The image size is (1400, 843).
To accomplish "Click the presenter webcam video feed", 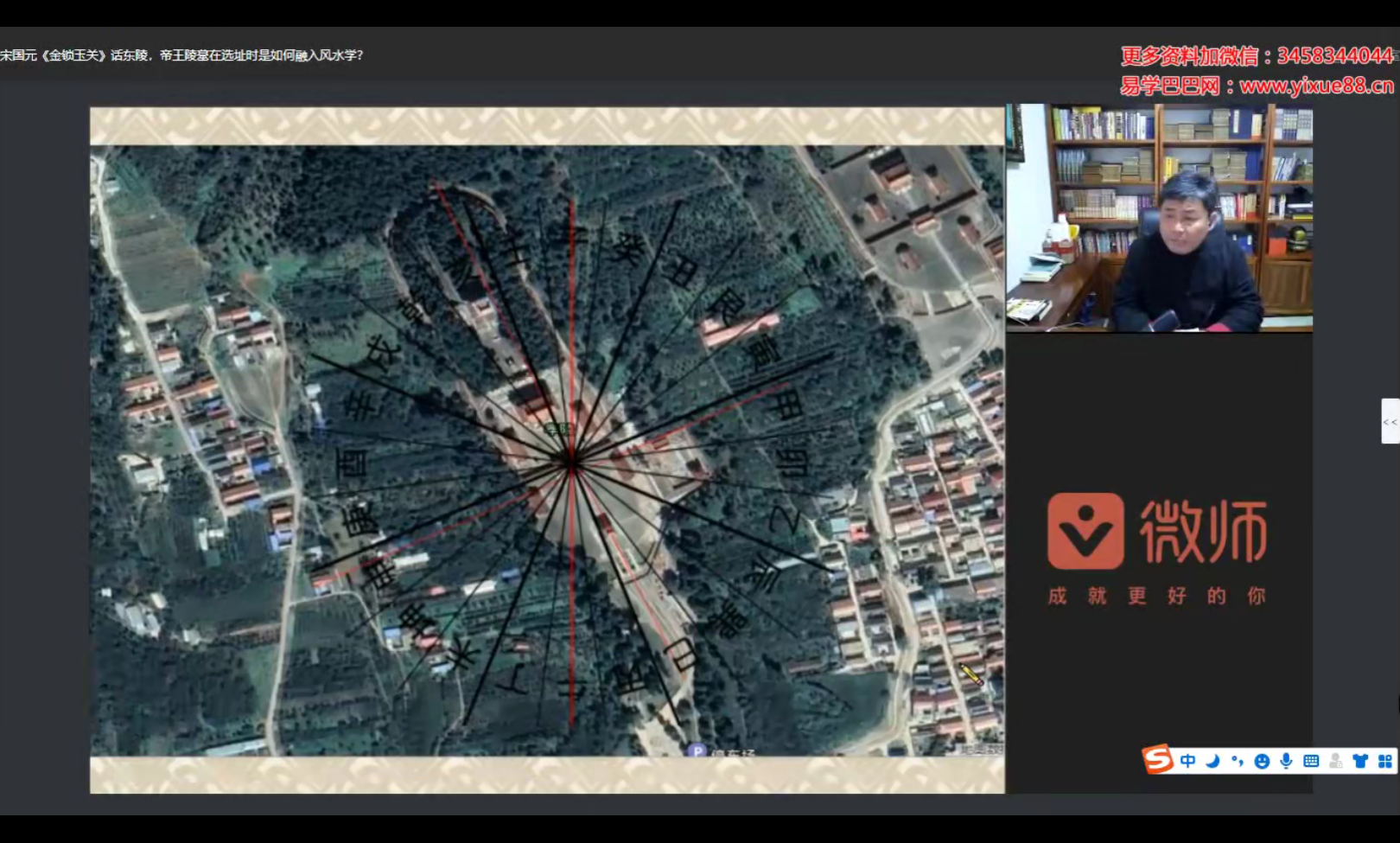I will (x=1159, y=218).
